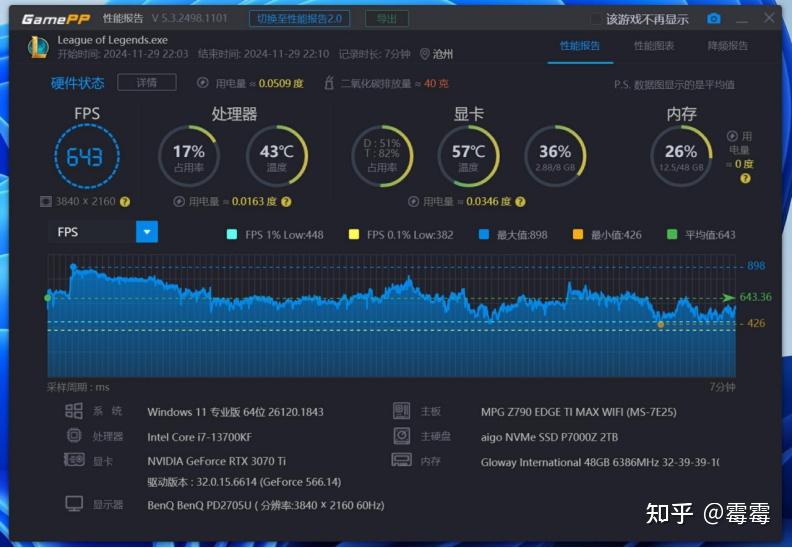Click the power icon next to 用电量 0.0509 度
This screenshot has height=548, width=792.
[x=203, y=83]
